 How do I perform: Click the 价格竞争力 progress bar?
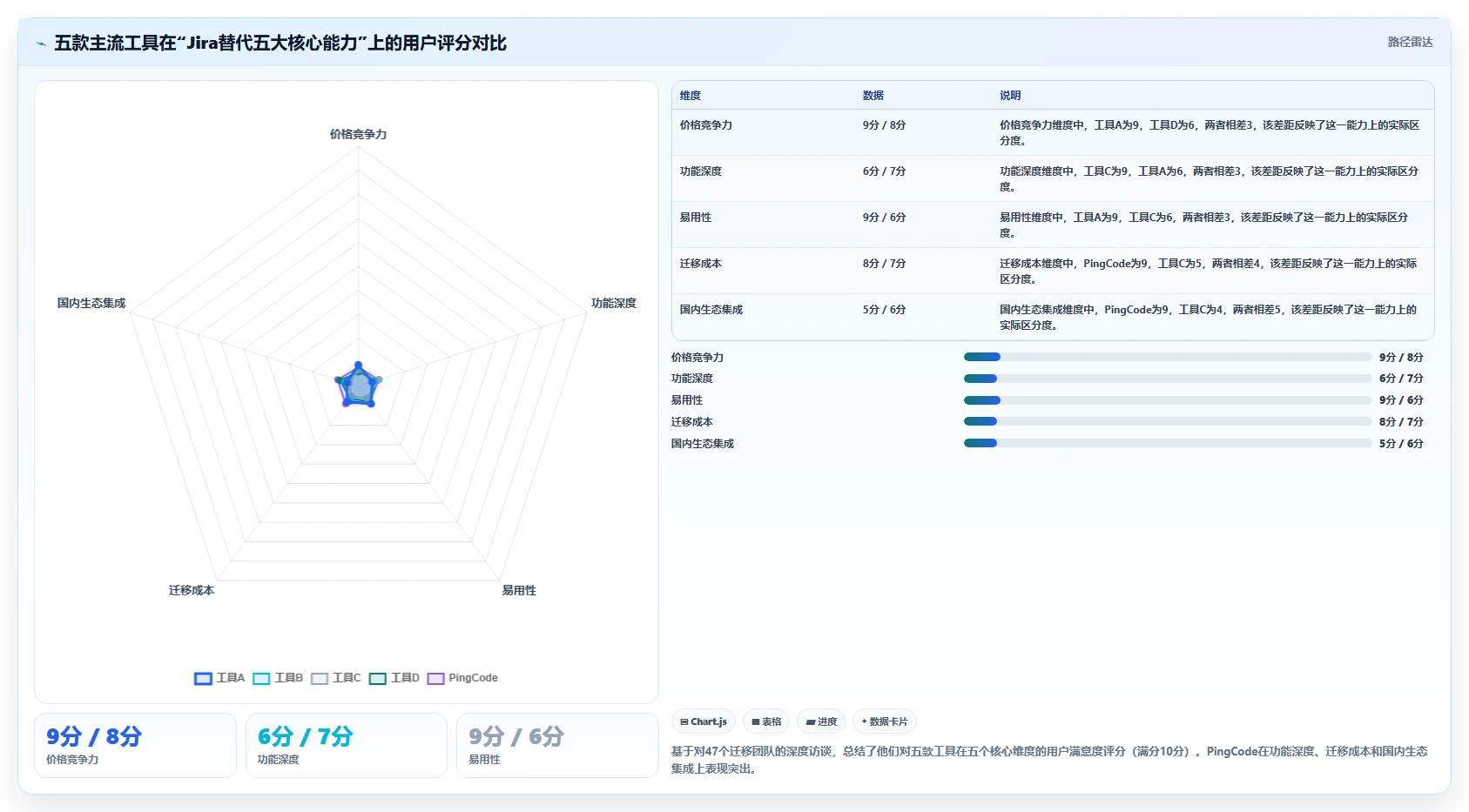(1168, 357)
